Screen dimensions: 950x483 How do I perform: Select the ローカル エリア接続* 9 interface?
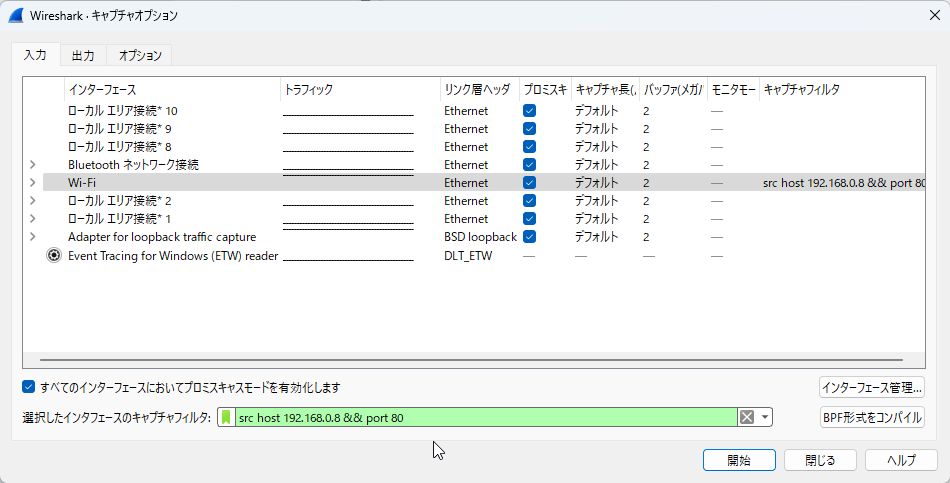tap(120, 129)
